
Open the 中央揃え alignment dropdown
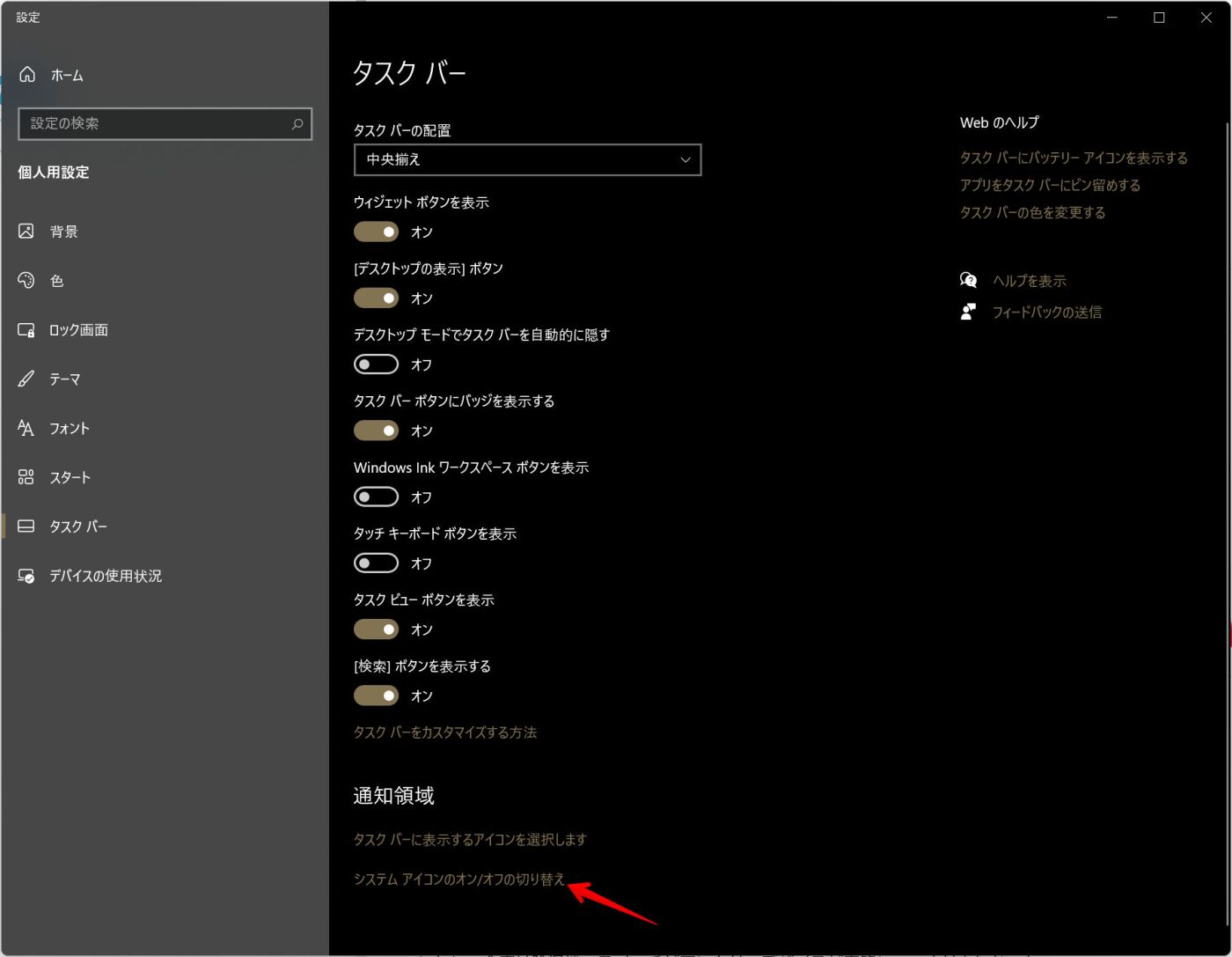point(527,159)
